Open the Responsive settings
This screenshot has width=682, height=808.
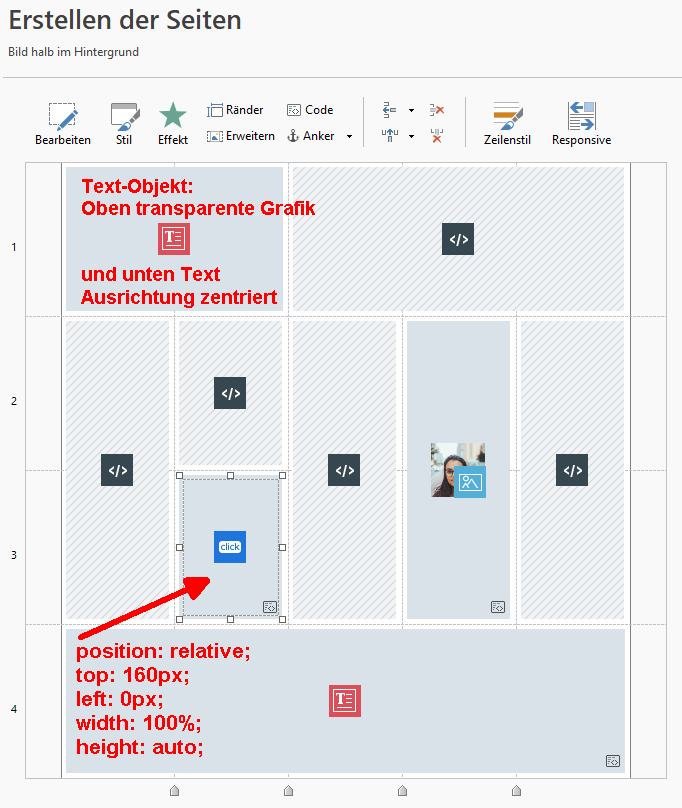pos(581,124)
